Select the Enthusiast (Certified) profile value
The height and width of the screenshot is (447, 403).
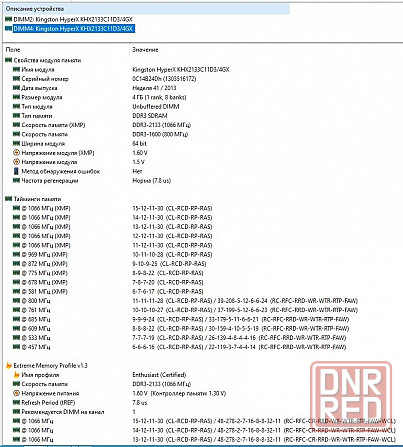click(159, 375)
